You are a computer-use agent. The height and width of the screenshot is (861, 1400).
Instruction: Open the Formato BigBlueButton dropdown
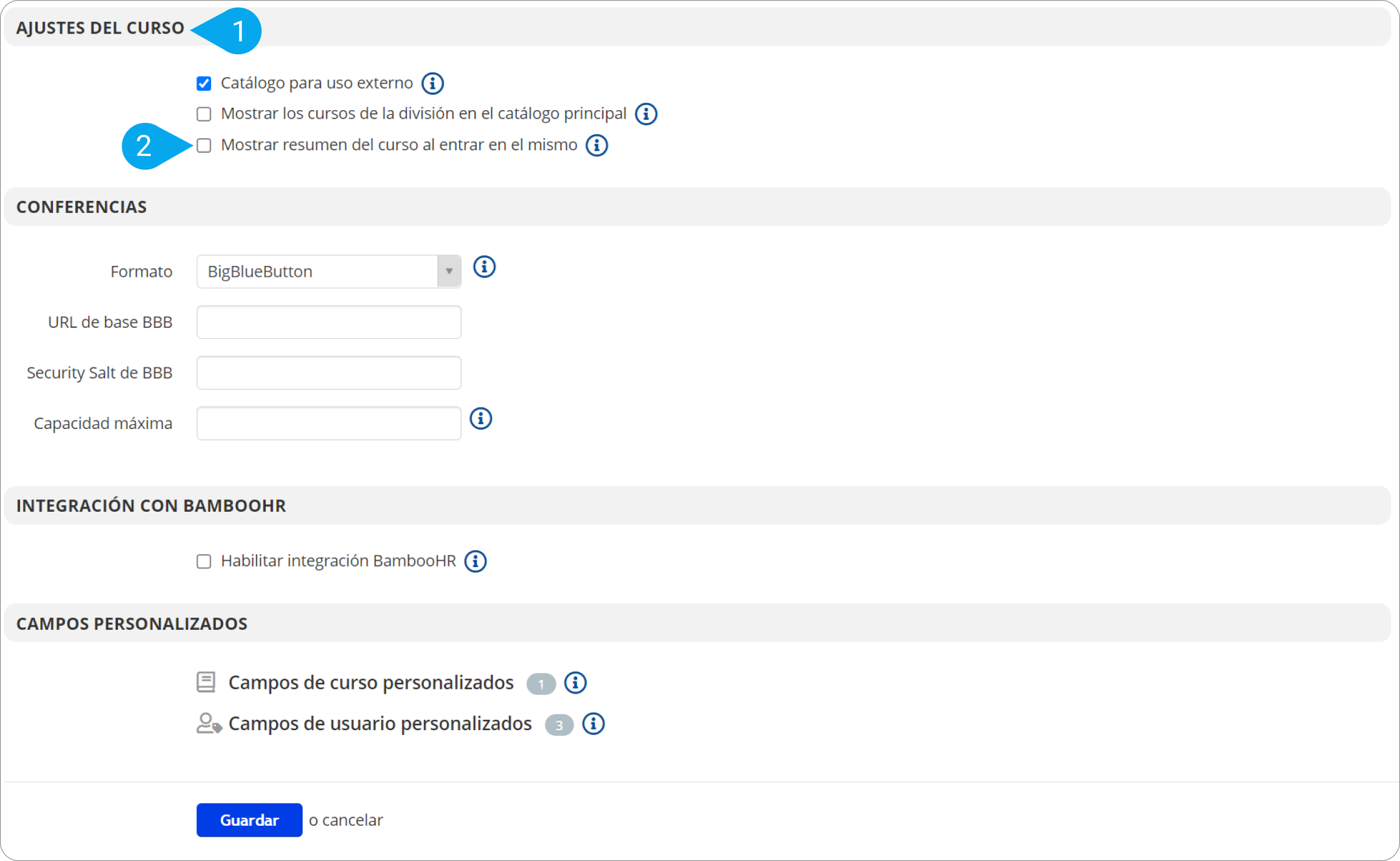click(x=328, y=271)
